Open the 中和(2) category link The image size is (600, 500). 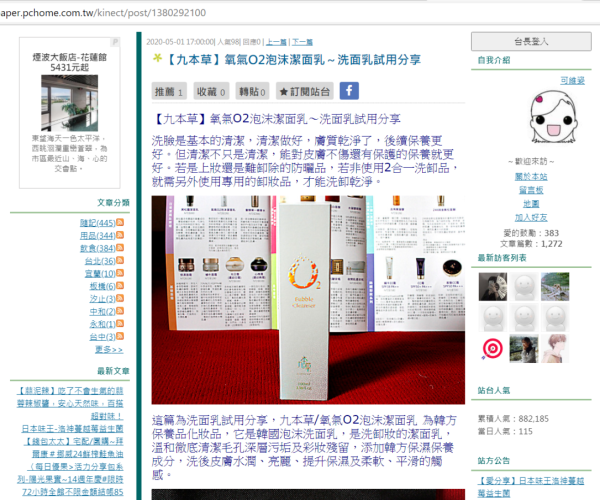(102, 311)
